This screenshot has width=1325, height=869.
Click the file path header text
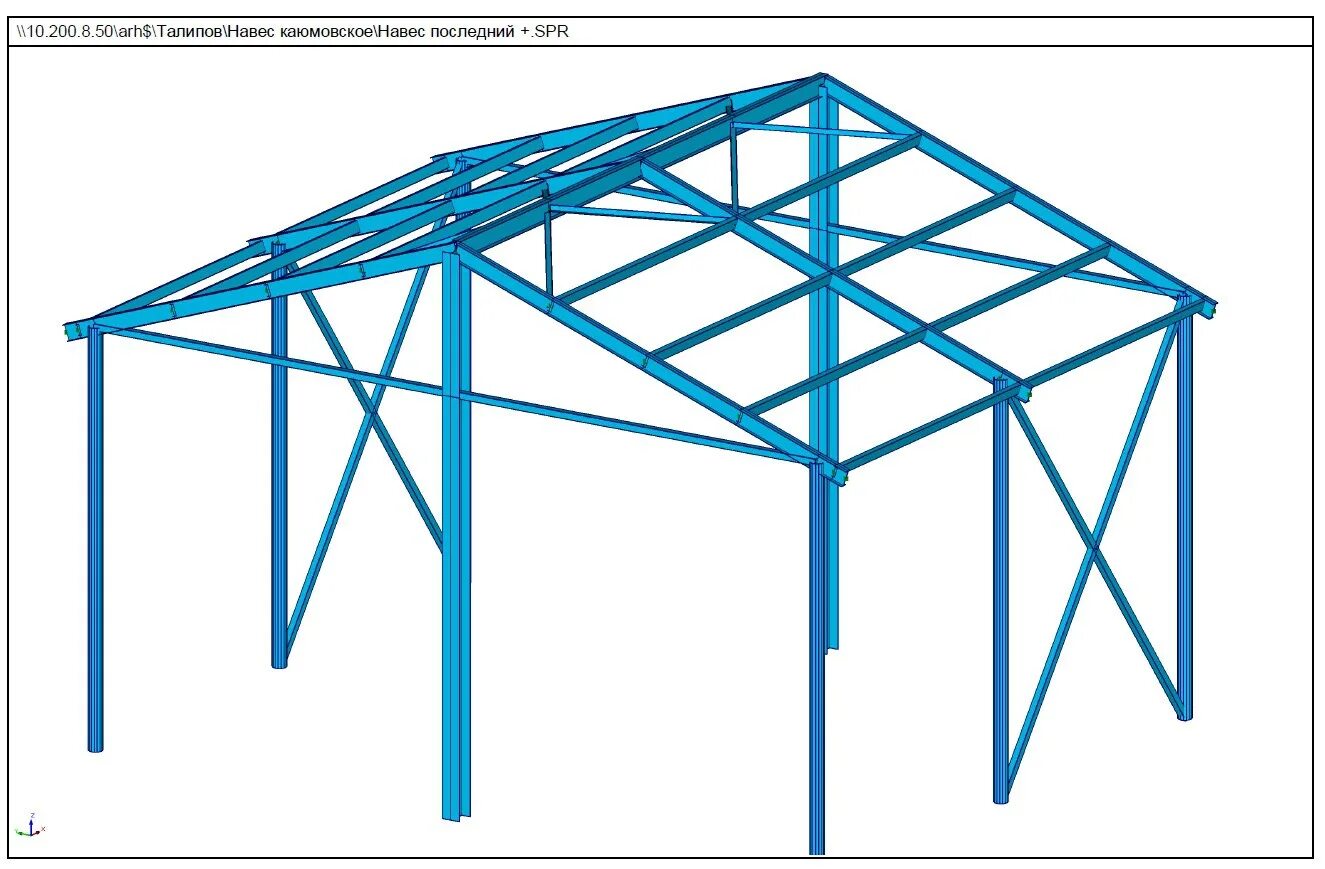(x=292, y=32)
